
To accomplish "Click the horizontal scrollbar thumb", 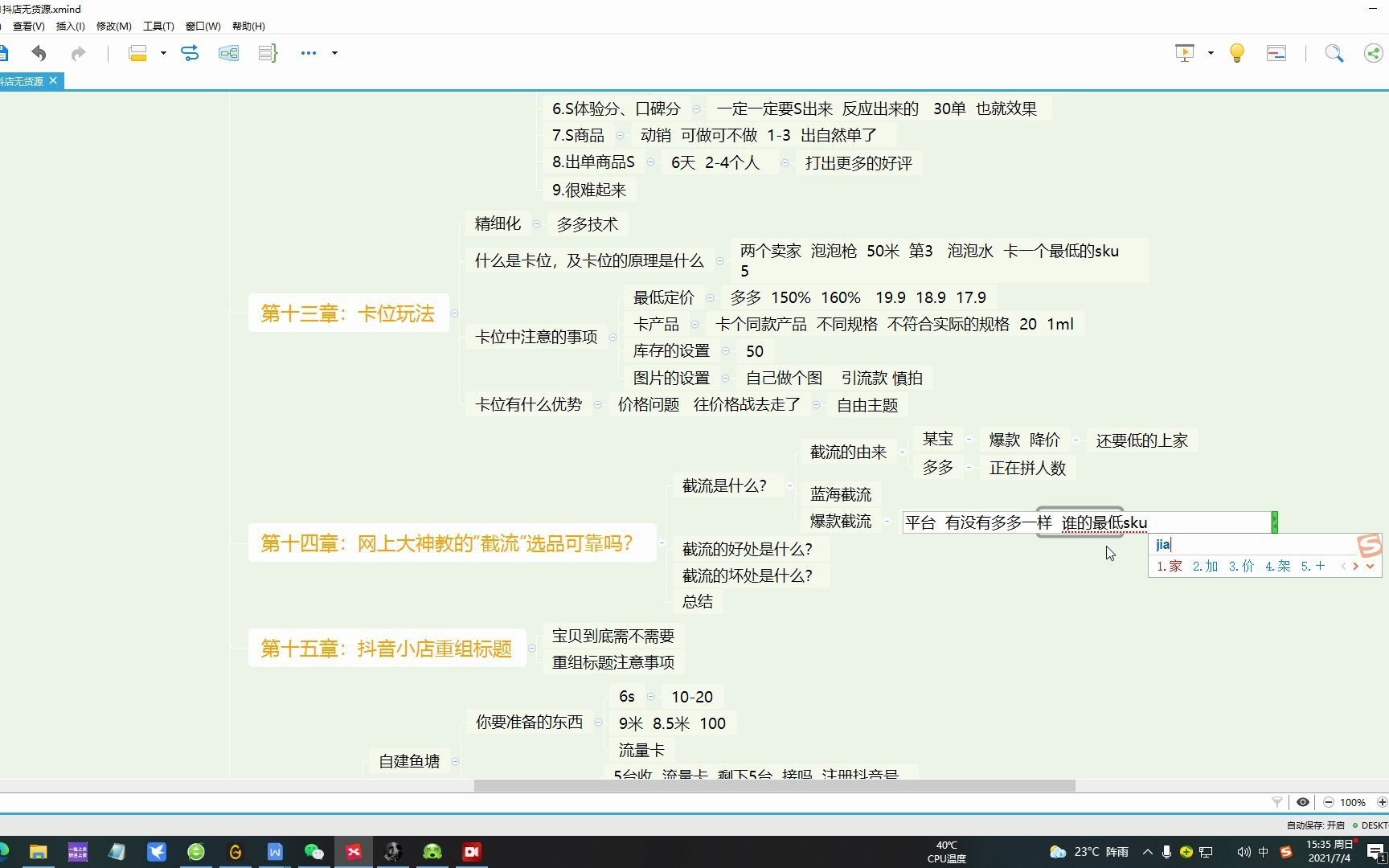I will [774, 785].
